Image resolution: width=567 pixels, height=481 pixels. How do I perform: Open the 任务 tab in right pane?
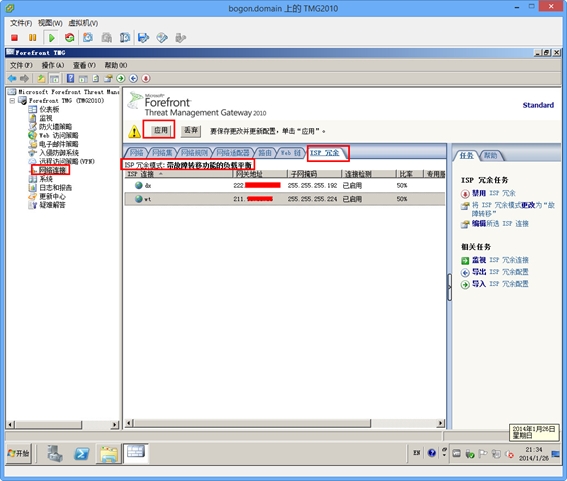[466, 156]
